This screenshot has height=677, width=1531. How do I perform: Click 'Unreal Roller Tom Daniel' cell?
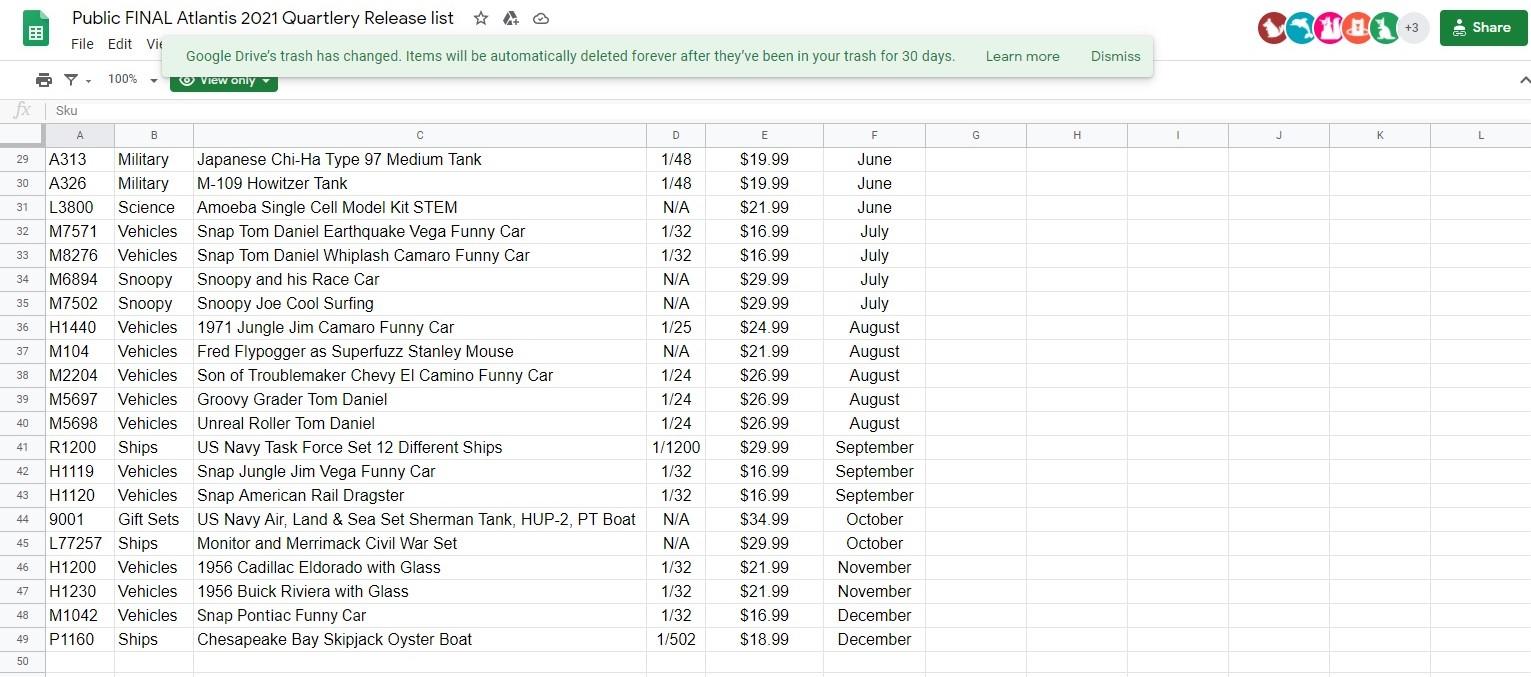[x=420, y=424]
